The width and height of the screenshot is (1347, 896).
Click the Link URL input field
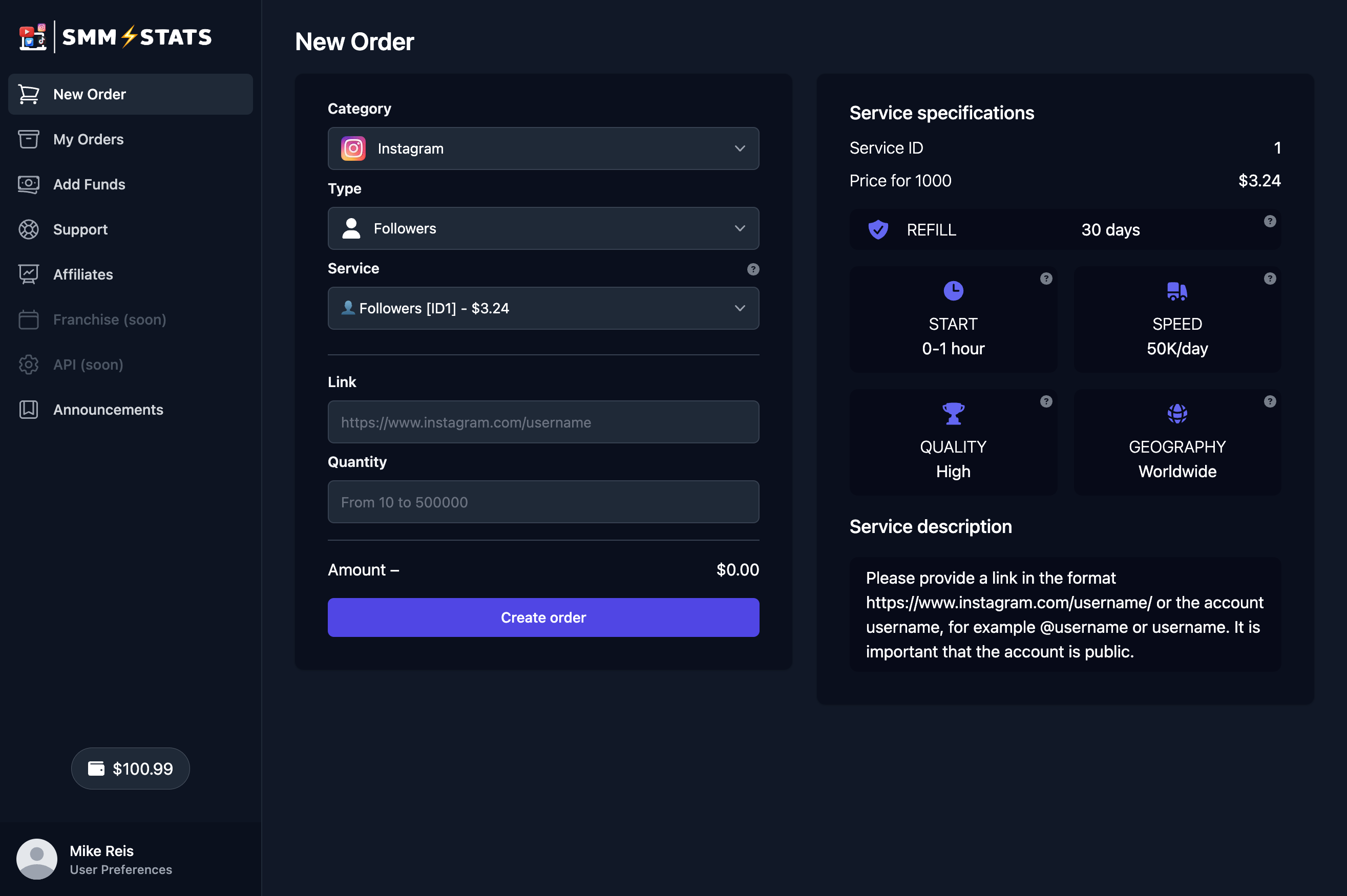pos(543,422)
